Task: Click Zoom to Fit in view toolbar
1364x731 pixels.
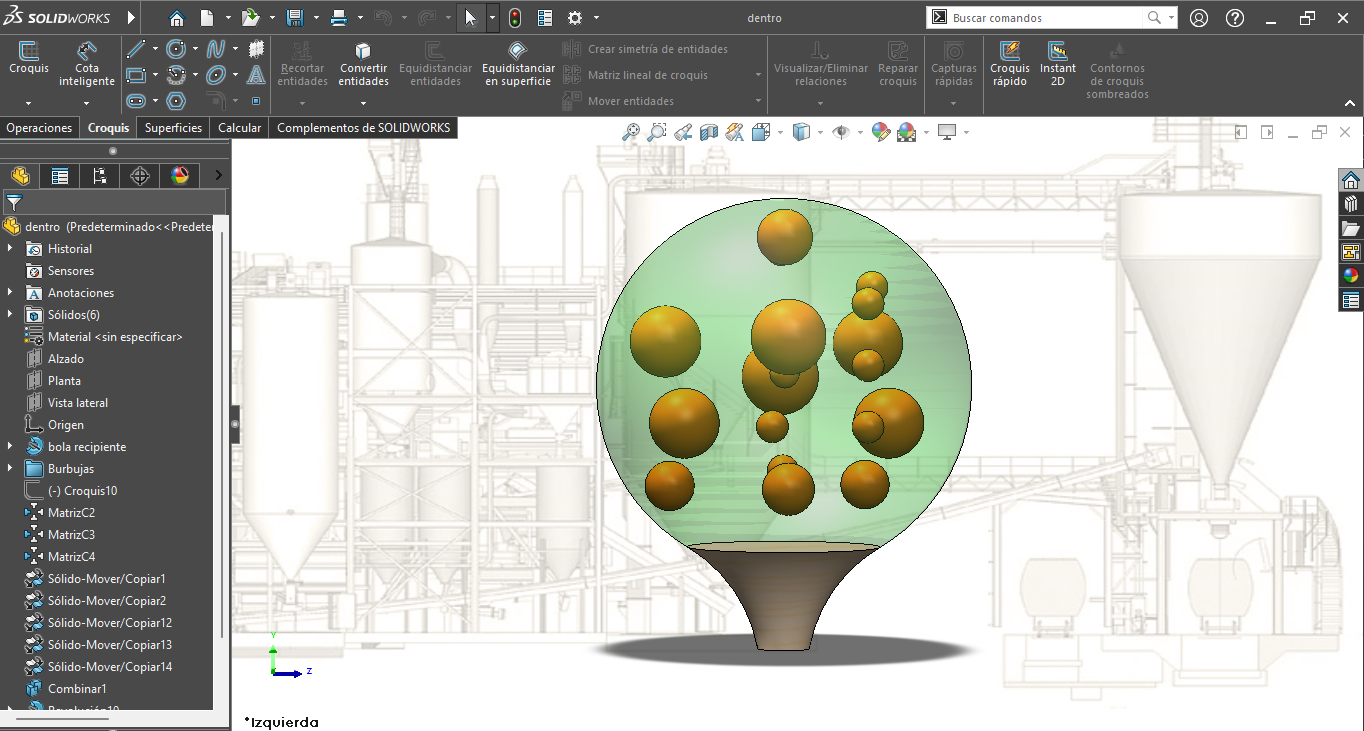Action: point(631,132)
